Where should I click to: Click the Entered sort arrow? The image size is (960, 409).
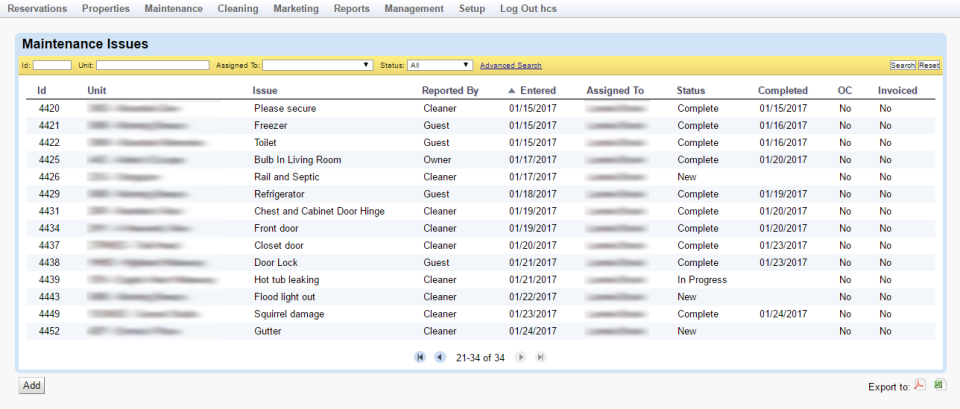tap(512, 91)
